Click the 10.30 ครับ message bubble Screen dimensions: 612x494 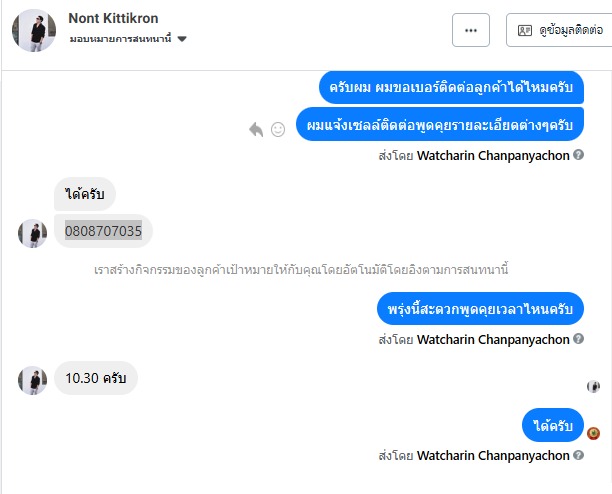96,378
